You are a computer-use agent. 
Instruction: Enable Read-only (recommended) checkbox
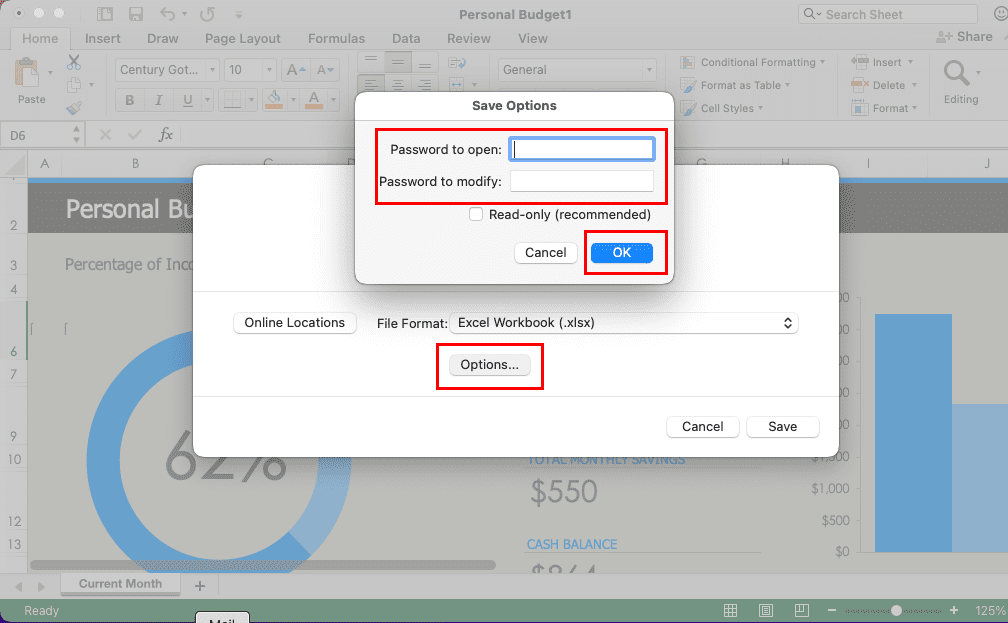(476, 214)
